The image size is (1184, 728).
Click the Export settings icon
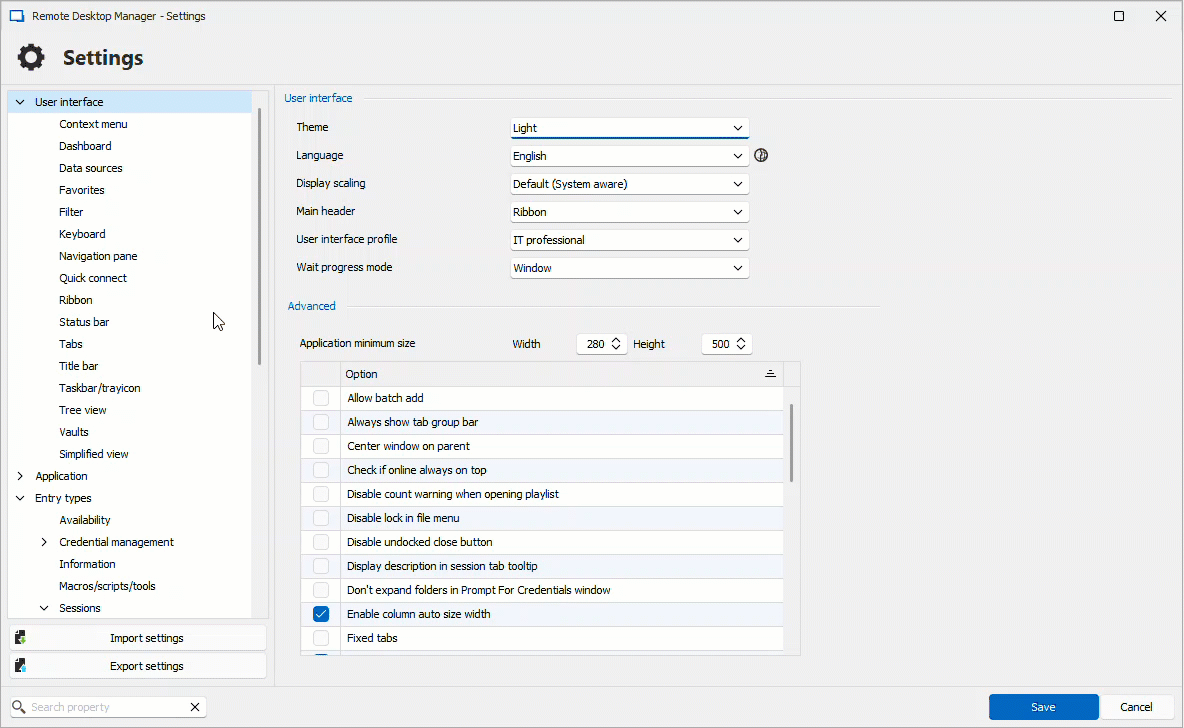(21, 666)
